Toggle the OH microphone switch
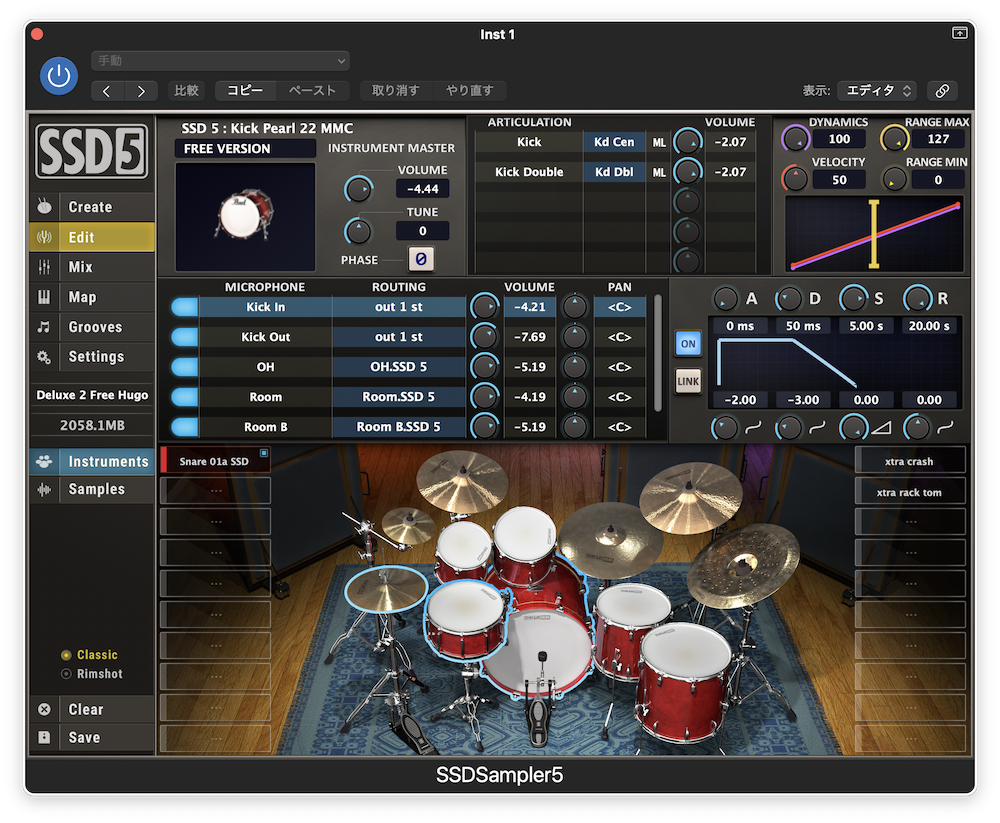The height and width of the screenshot is (823, 1000). coord(185,367)
